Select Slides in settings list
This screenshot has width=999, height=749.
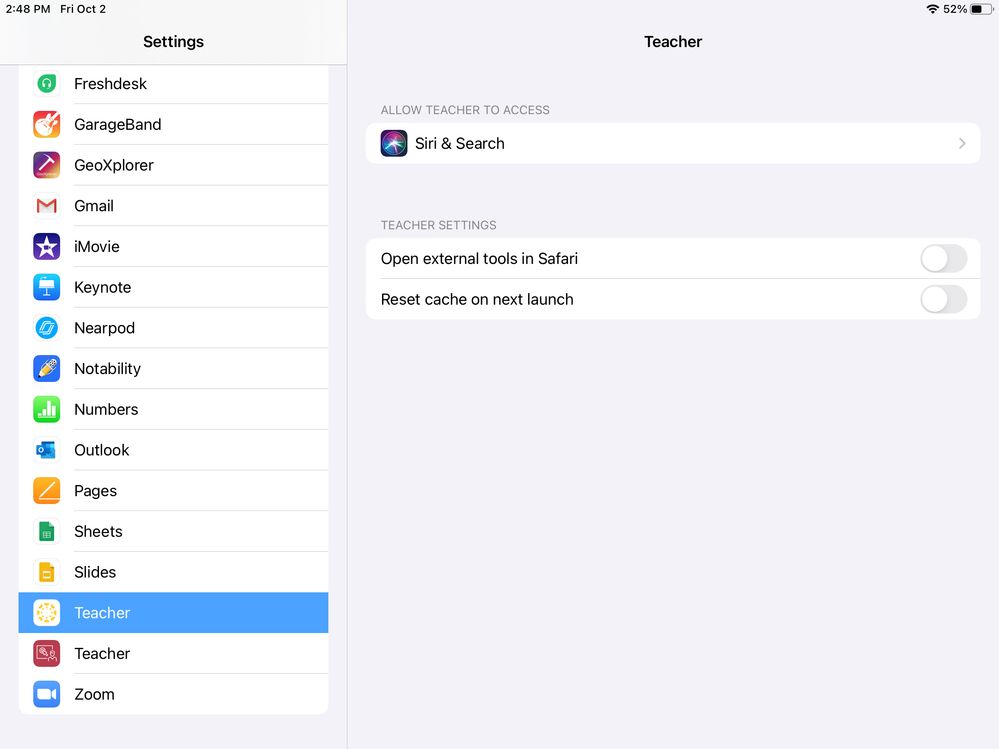[x=173, y=572]
